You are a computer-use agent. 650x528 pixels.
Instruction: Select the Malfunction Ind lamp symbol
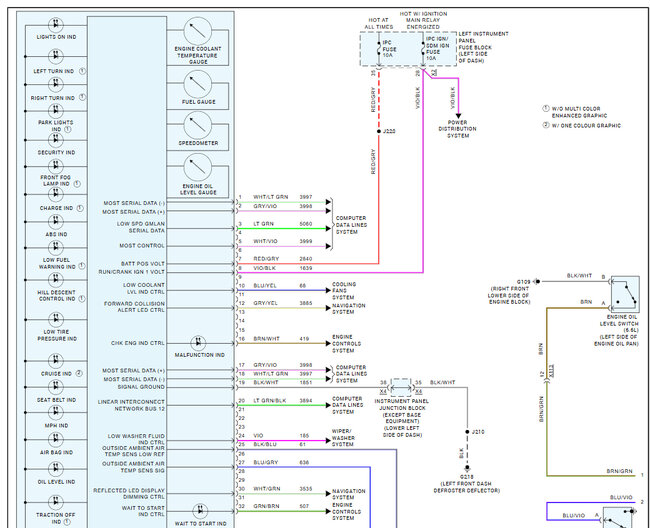[198, 343]
